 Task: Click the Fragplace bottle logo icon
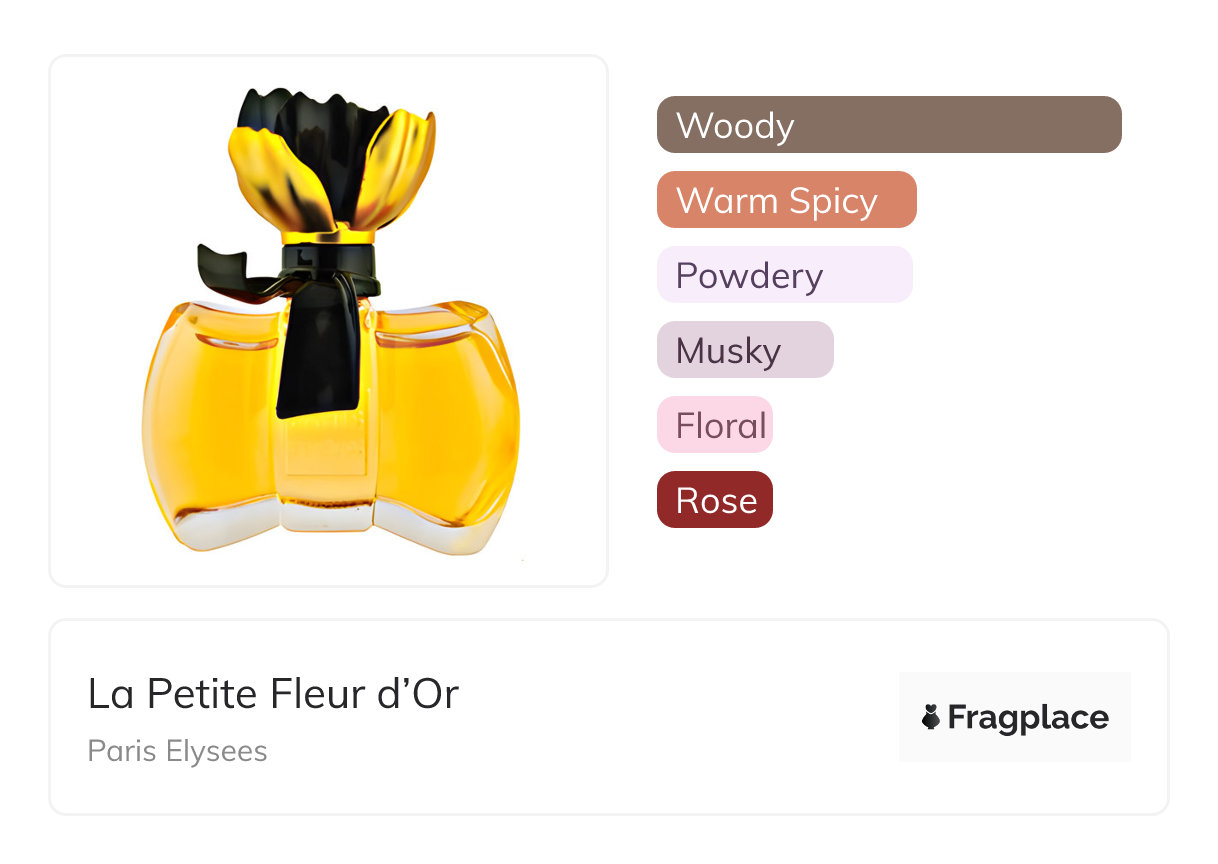931,717
